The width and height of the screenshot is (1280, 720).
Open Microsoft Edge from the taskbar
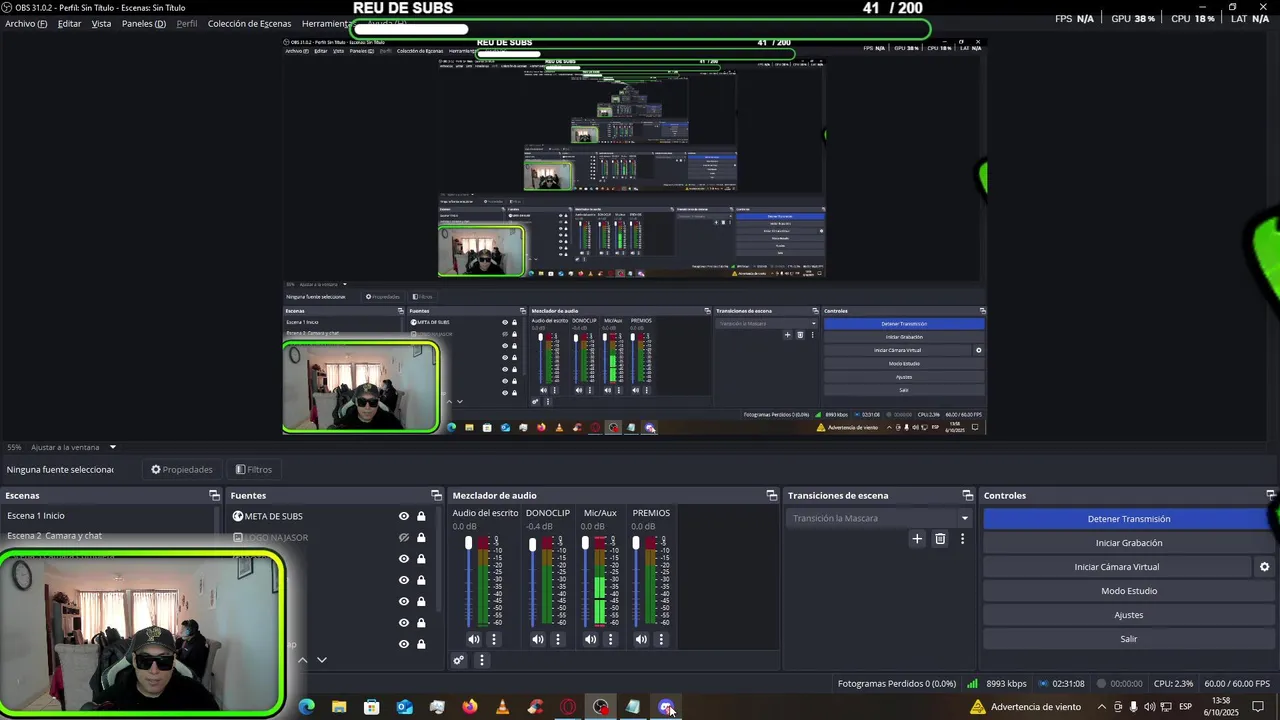tap(307, 707)
